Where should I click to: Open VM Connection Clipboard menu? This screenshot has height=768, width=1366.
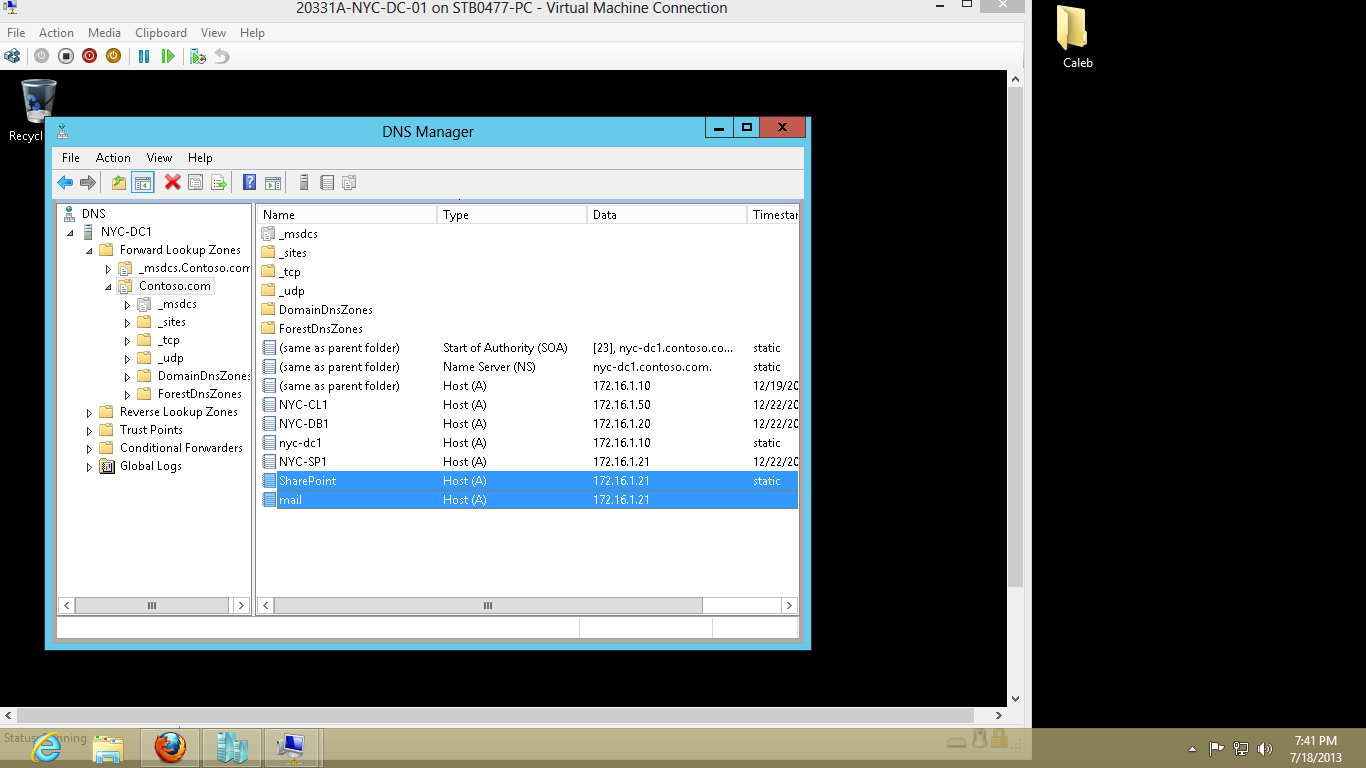click(161, 33)
